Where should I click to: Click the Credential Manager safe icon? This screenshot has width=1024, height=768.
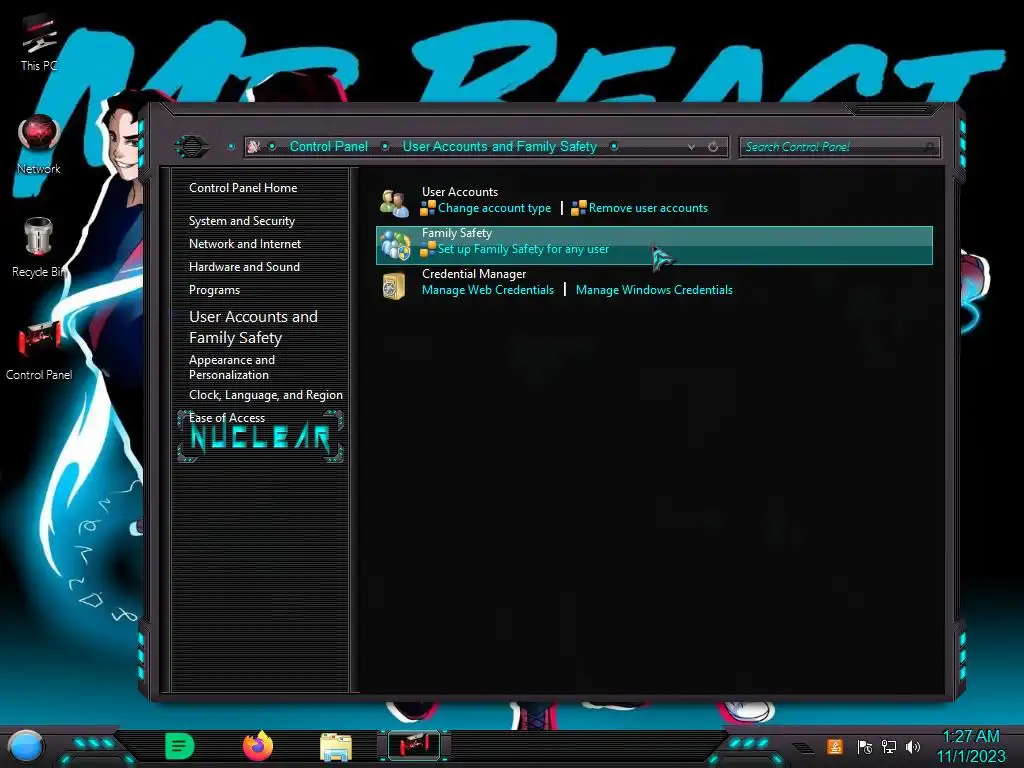(x=394, y=286)
